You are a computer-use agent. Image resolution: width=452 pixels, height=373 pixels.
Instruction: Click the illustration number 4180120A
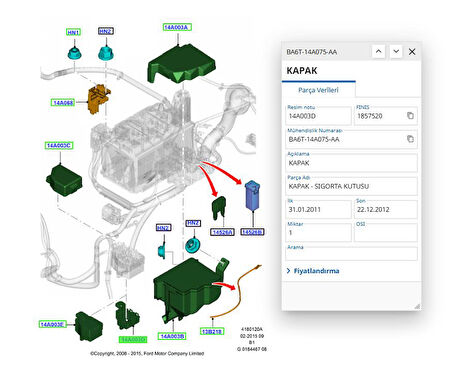[x=252, y=329]
